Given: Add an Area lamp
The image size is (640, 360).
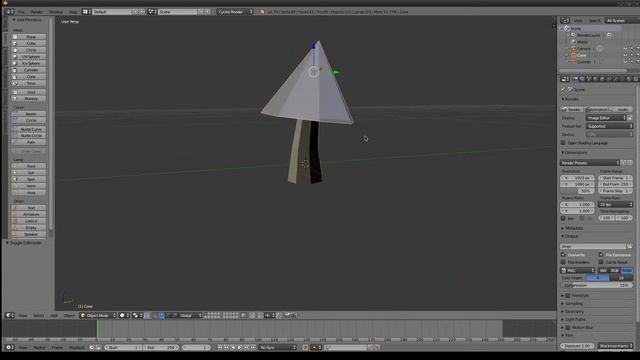Looking at the screenshot, I should click(29, 193).
